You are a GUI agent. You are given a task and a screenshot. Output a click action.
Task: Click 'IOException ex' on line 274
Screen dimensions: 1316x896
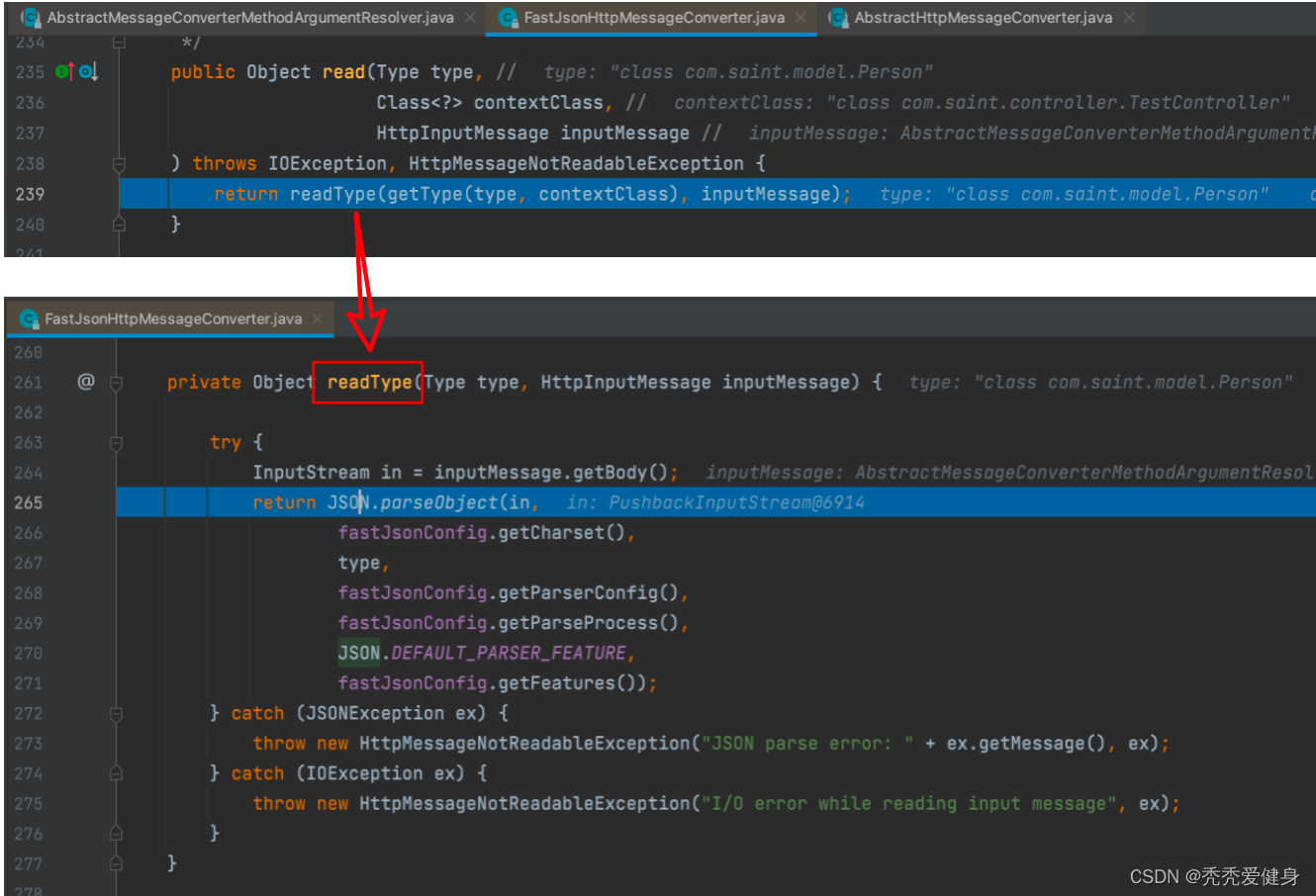pos(384,773)
